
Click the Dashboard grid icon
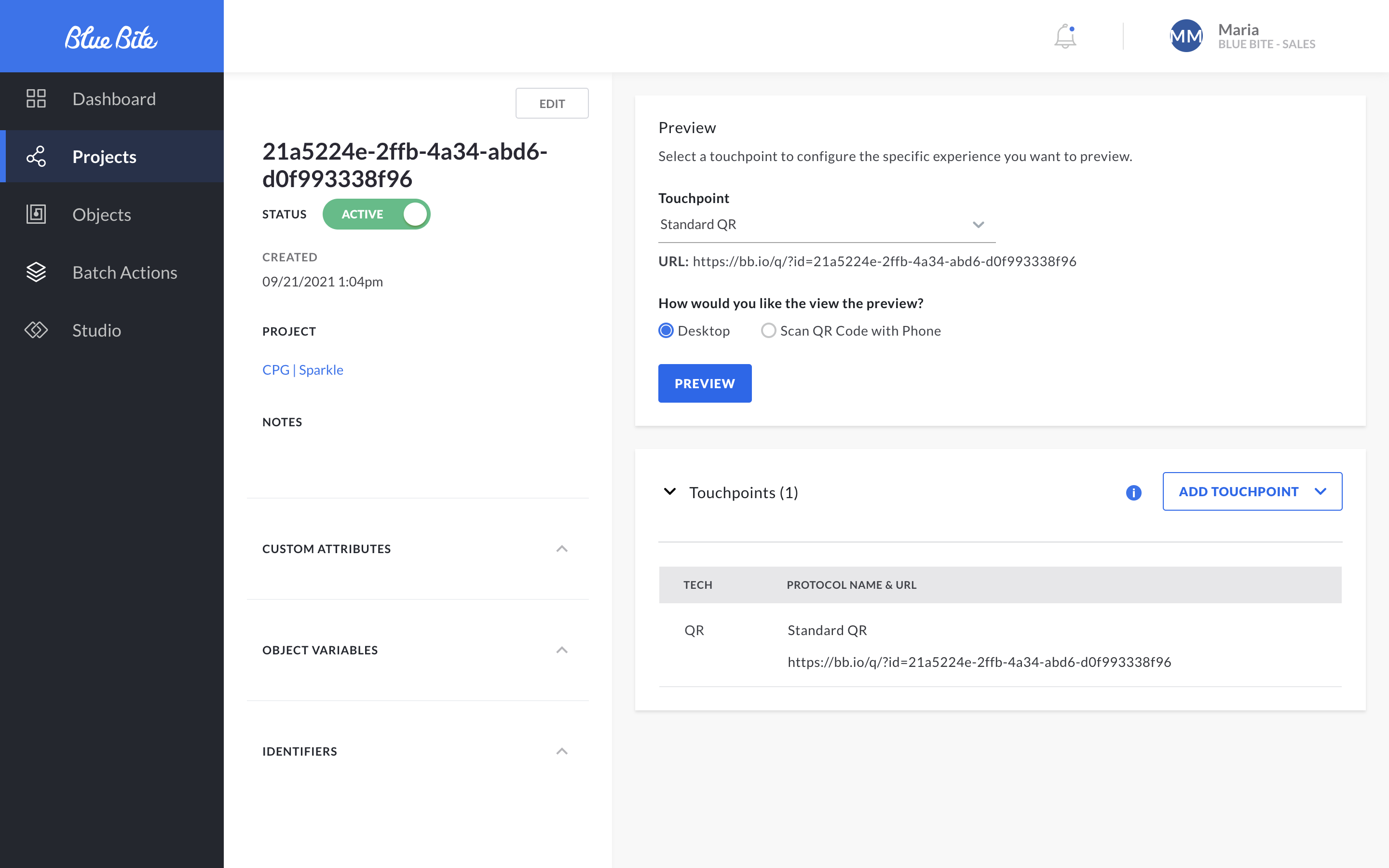click(36, 99)
